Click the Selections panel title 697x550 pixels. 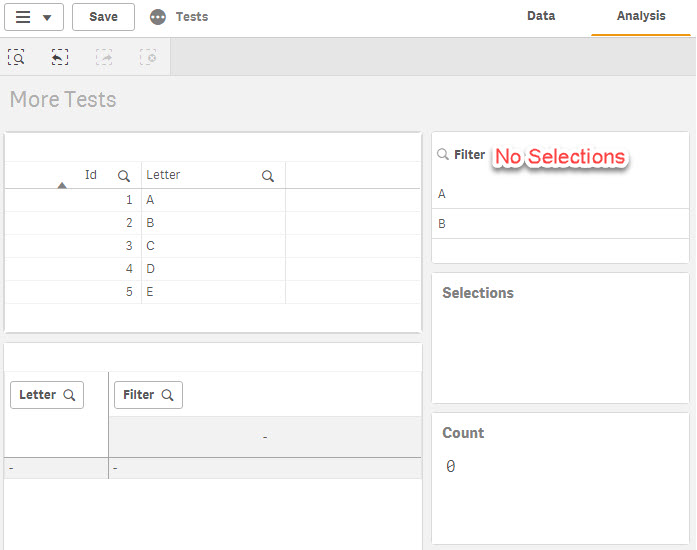478,293
